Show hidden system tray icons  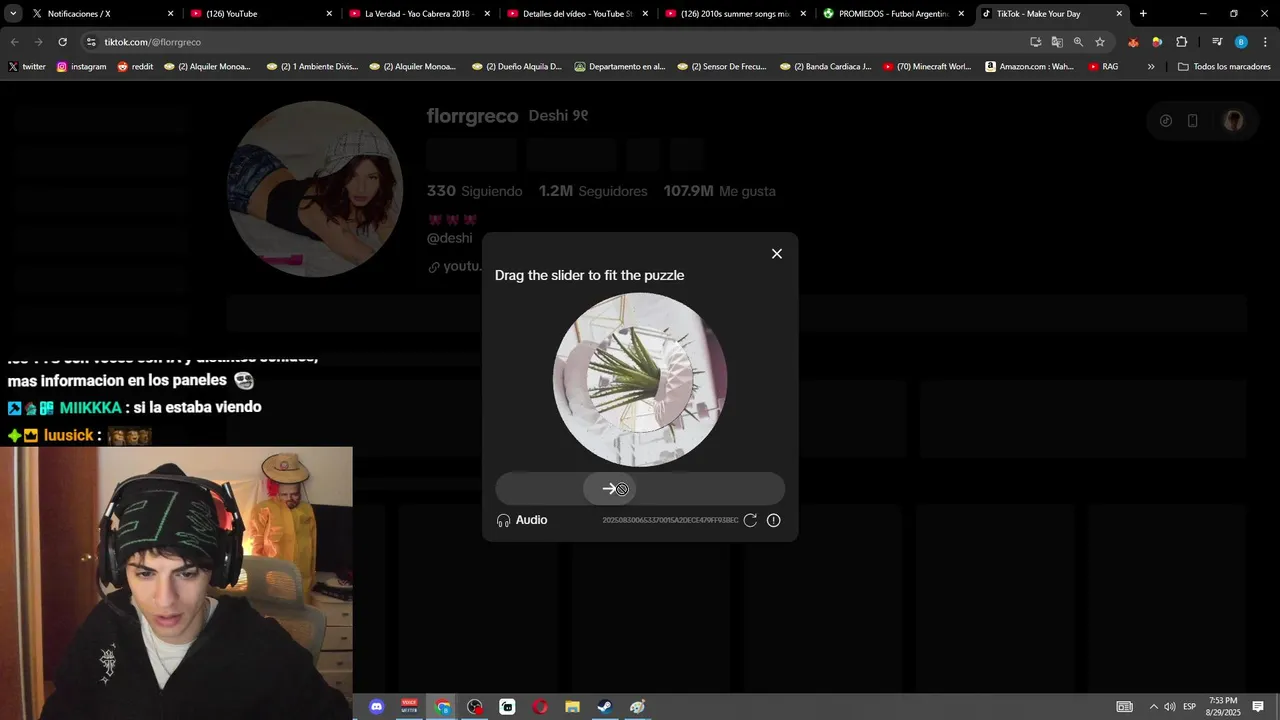point(1153,707)
